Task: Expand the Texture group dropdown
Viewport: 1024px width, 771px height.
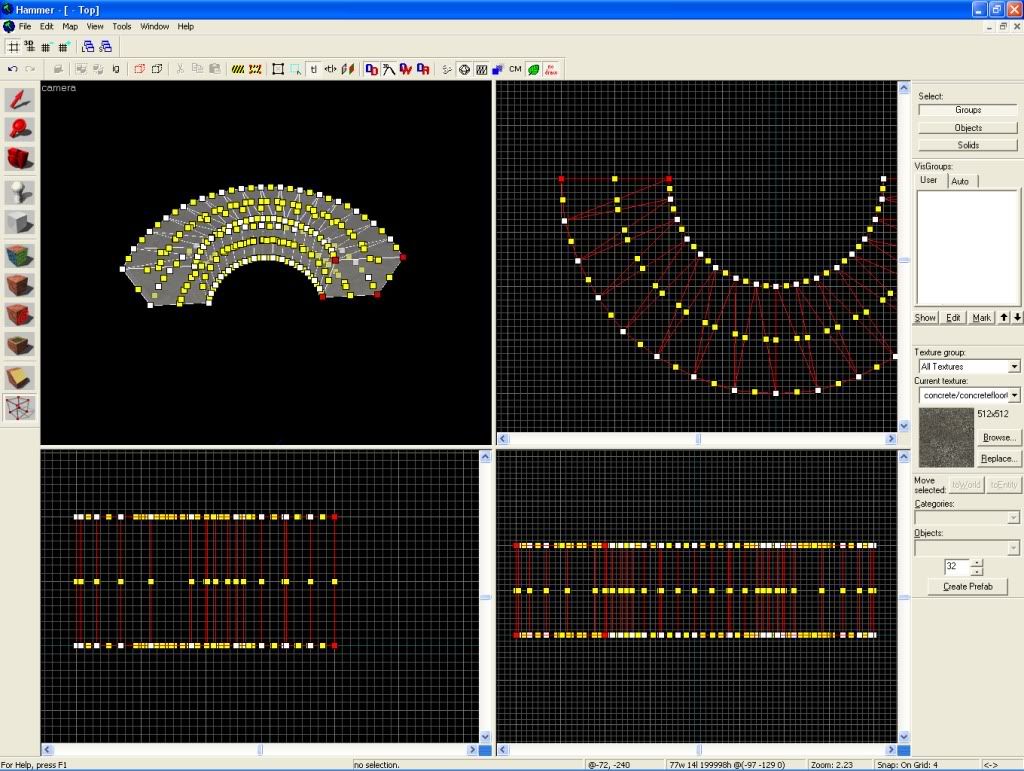Action: 1014,367
